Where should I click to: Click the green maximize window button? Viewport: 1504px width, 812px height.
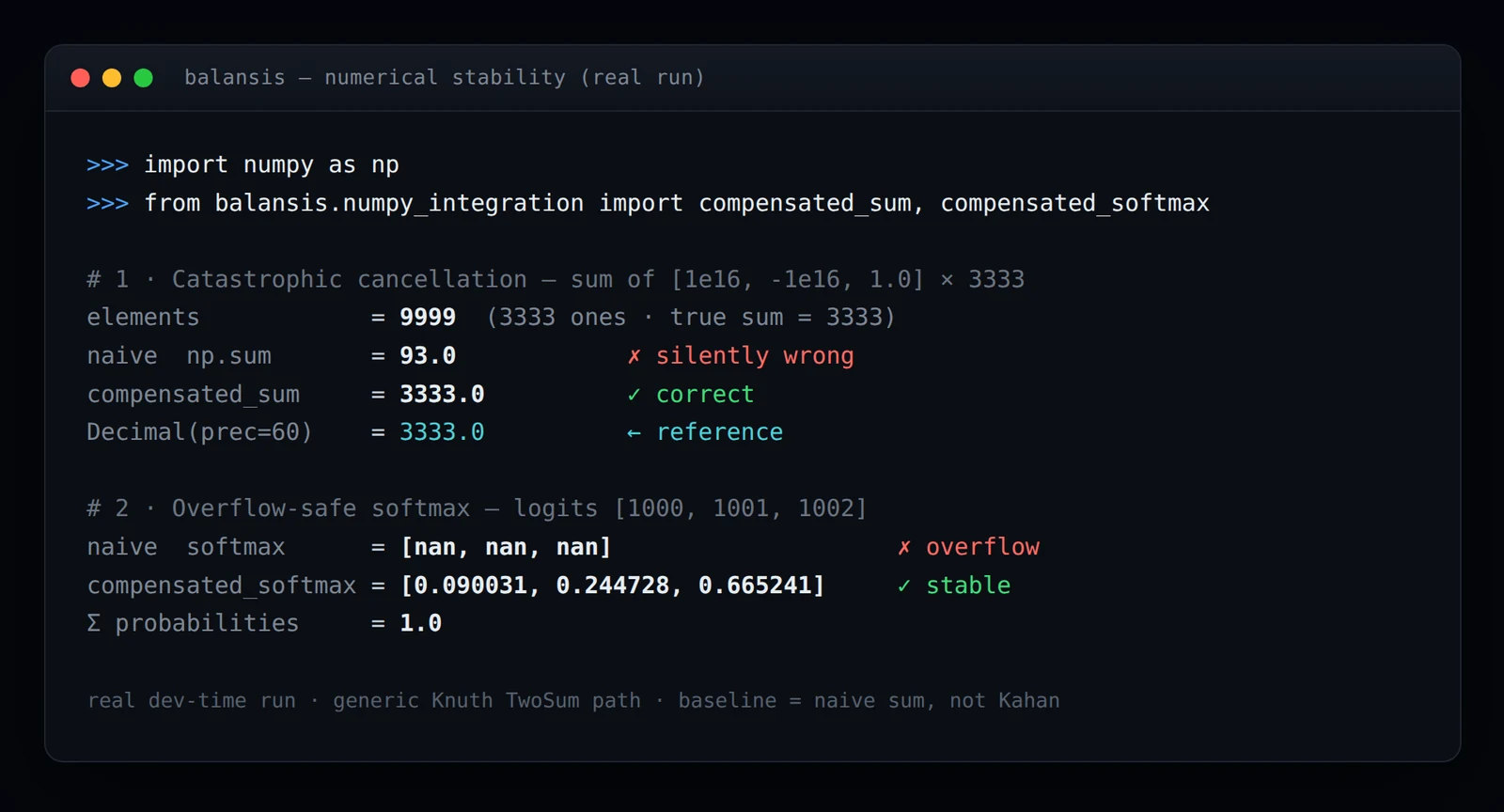coord(143,78)
